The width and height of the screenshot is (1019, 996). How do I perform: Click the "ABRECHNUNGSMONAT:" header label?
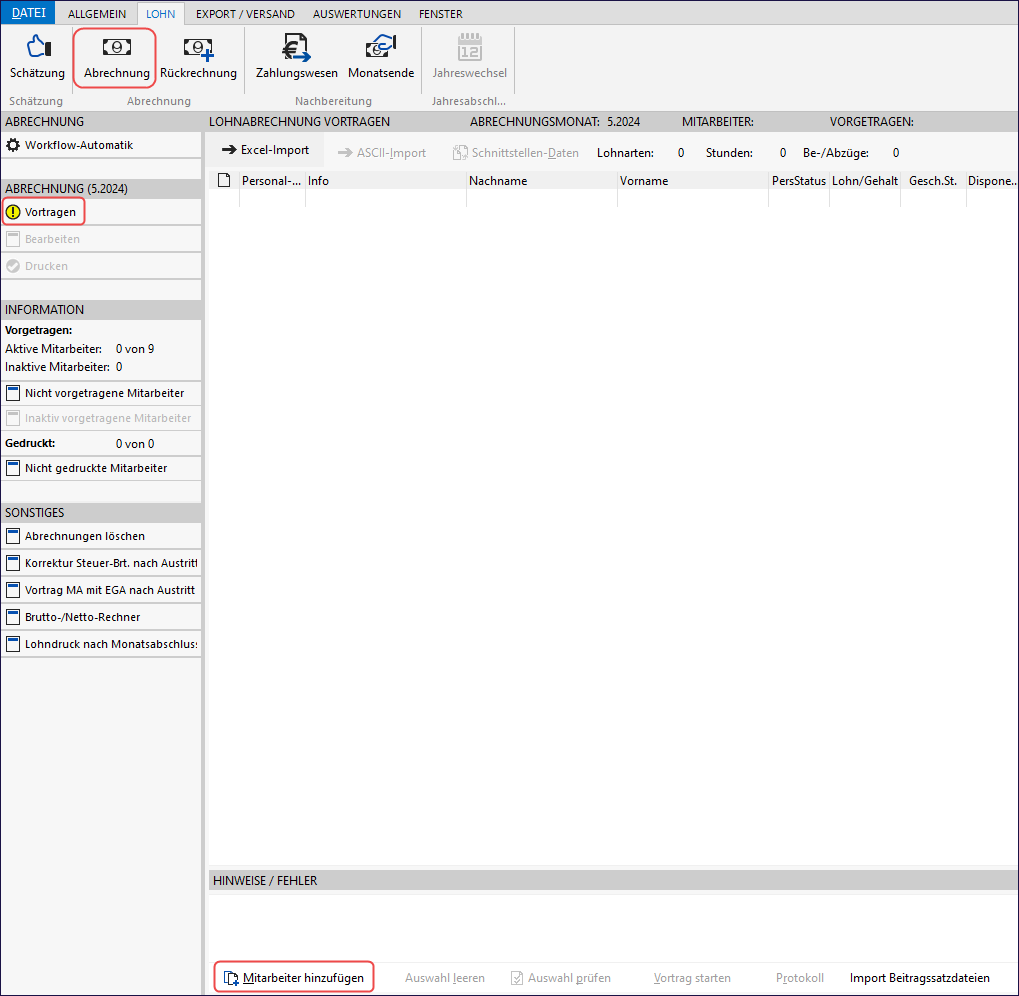point(535,121)
